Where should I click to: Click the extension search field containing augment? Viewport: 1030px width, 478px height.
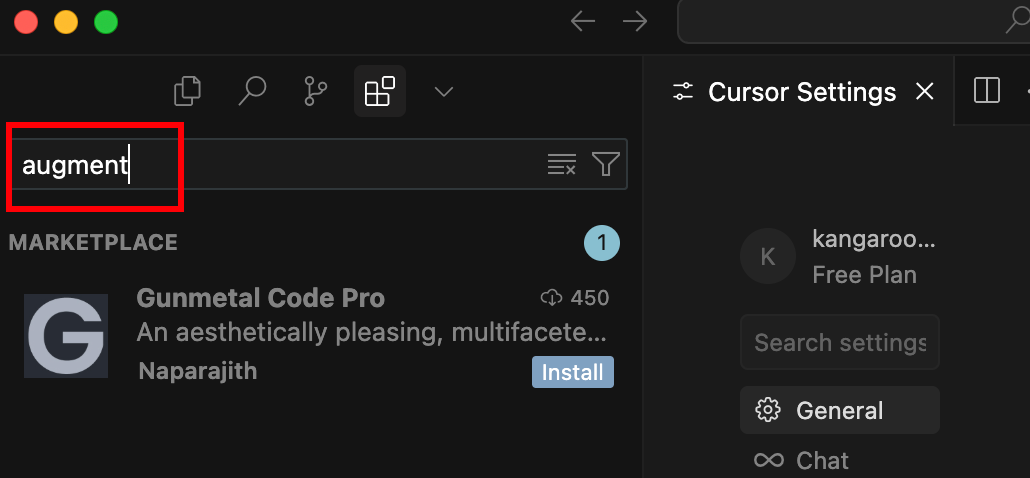pyautogui.click(x=318, y=164)
